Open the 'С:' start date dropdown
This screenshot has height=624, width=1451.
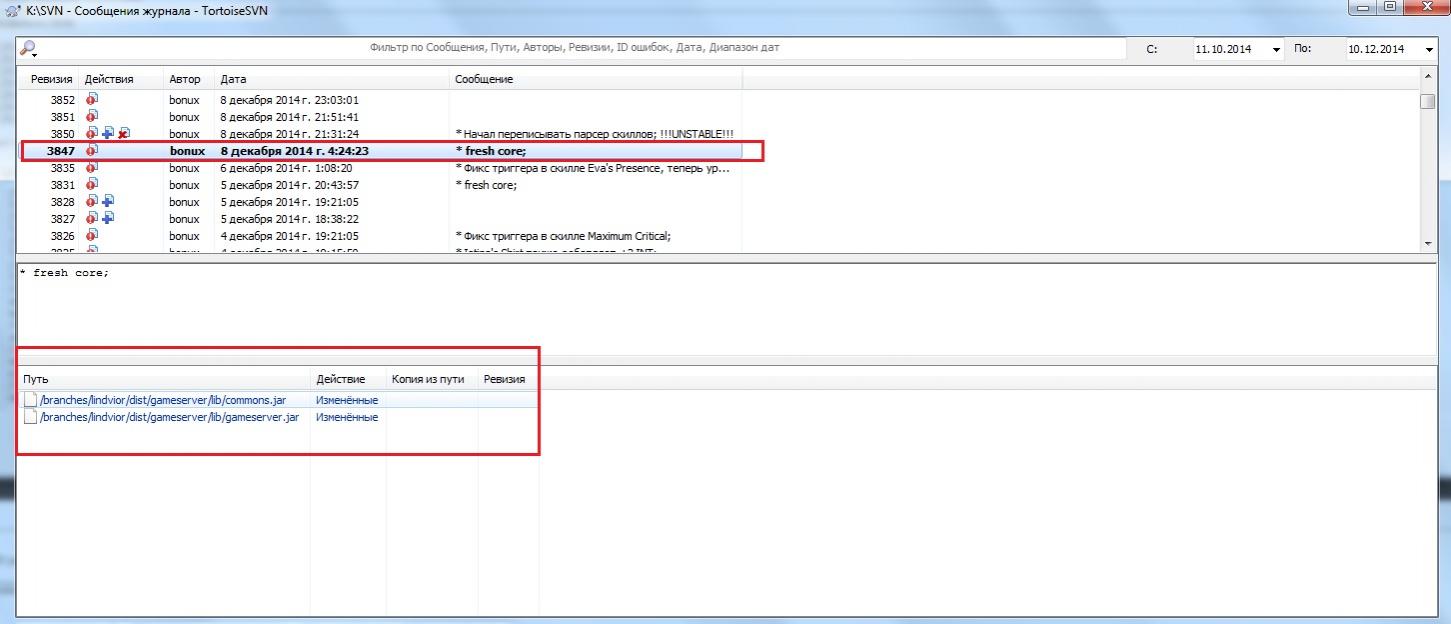click(1276, 50)
